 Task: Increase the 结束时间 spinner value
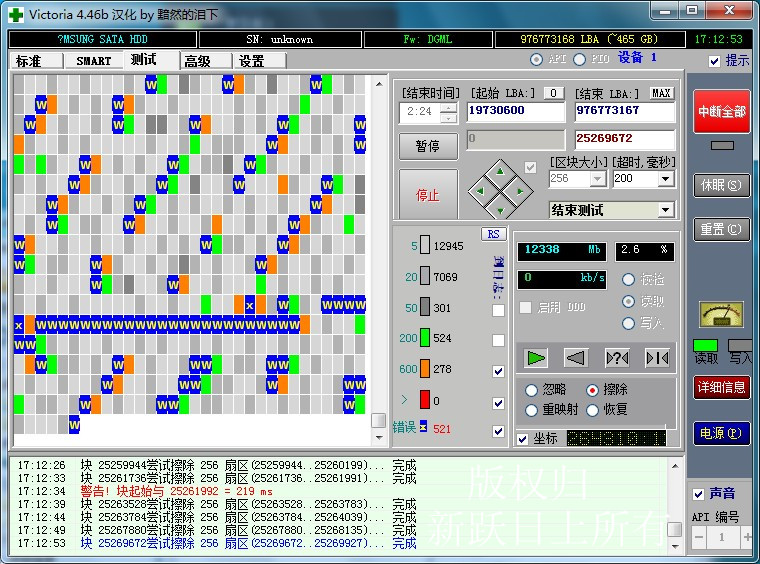click(x=449, y=108)
